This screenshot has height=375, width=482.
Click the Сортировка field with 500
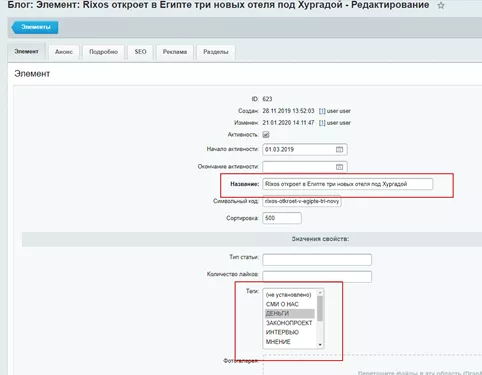[282, 218]
